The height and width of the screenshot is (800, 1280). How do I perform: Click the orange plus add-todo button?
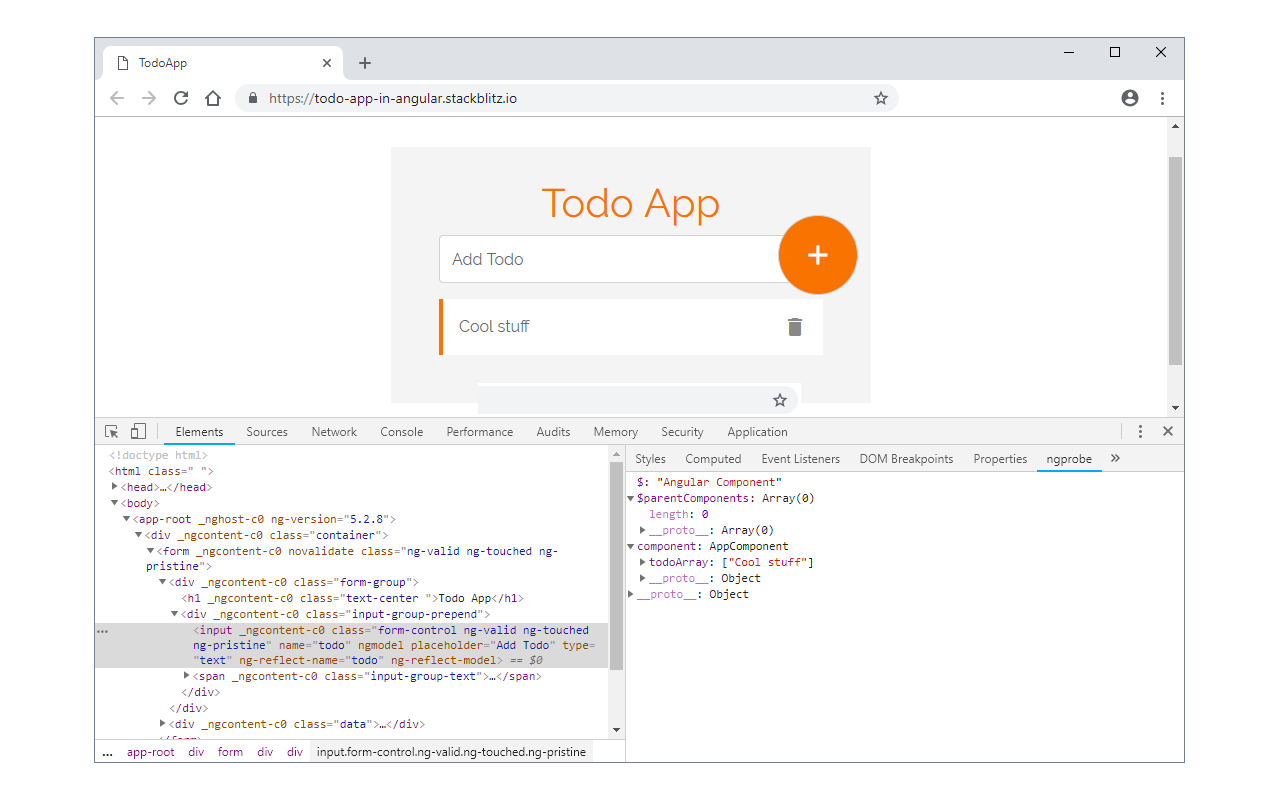point(817,255)
